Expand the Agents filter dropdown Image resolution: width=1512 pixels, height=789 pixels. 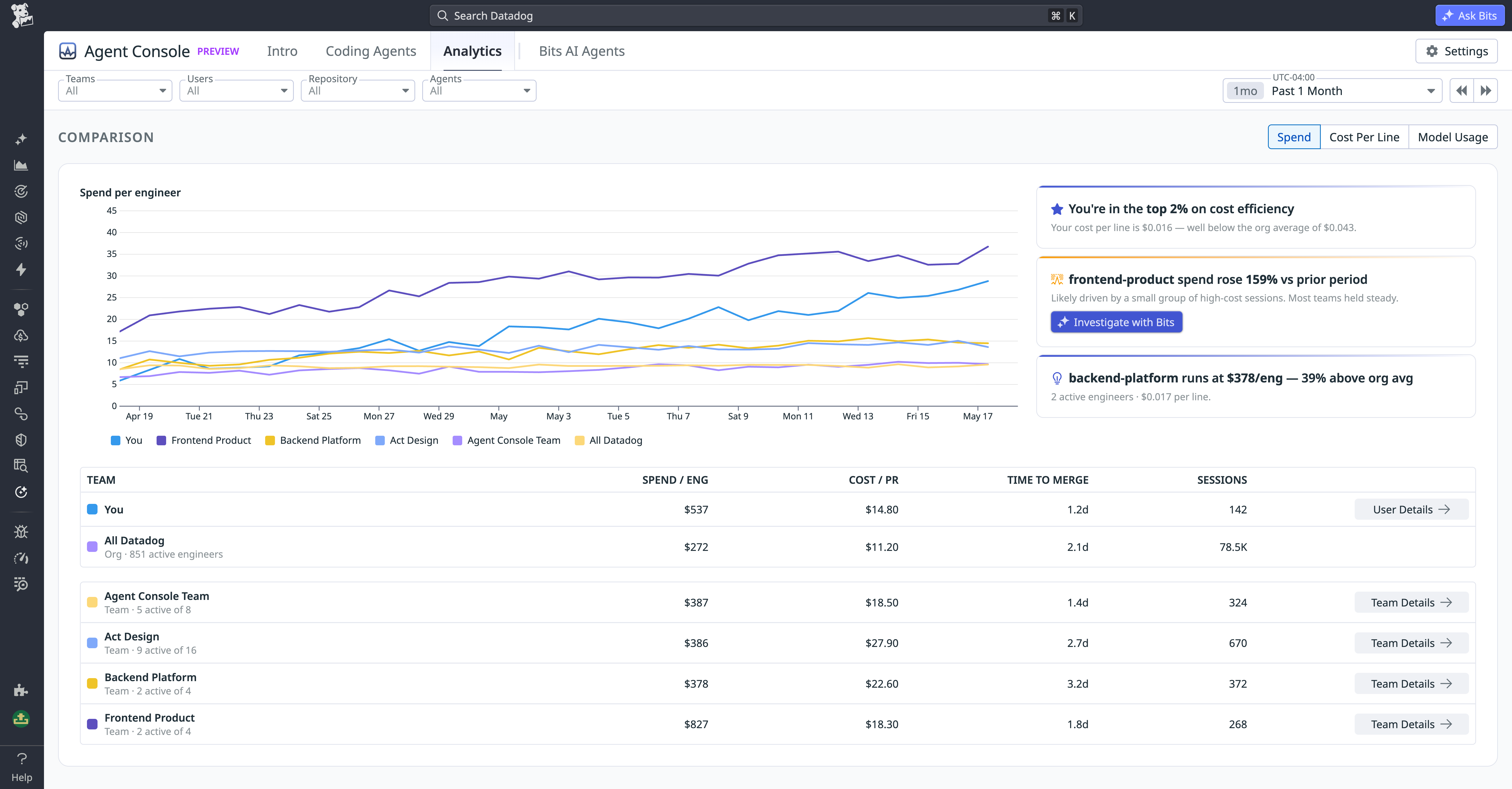(x=479, y=91)
